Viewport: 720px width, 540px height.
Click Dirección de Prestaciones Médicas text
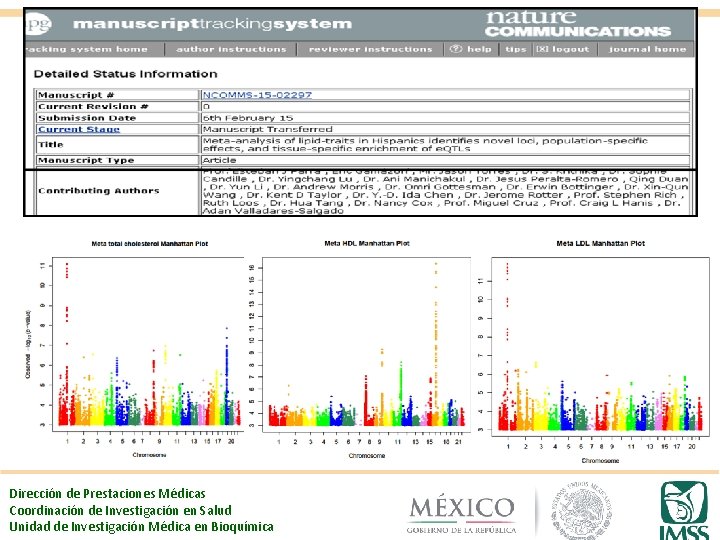point(107,494)
